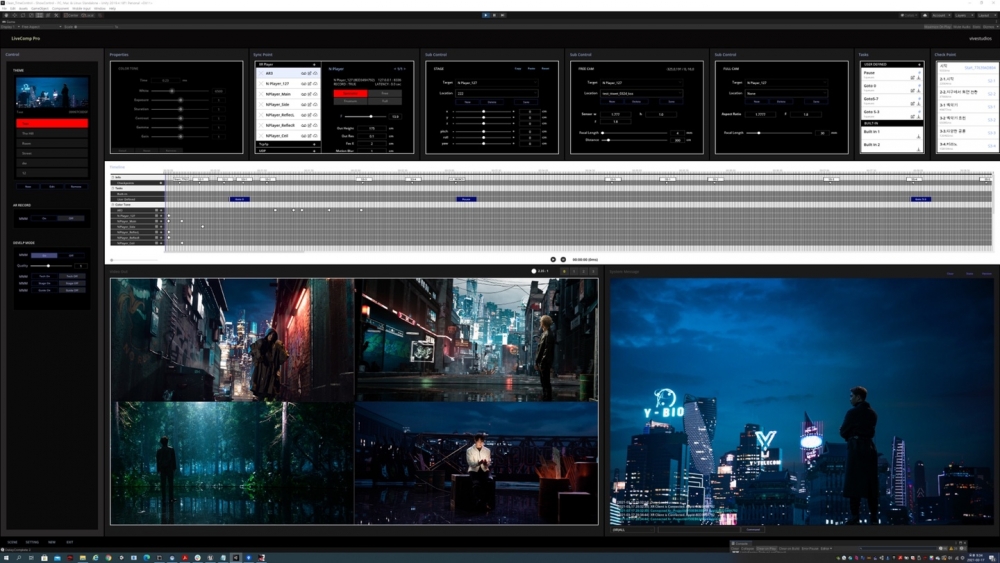Open Stage Target dropdown

click(496, 83)
